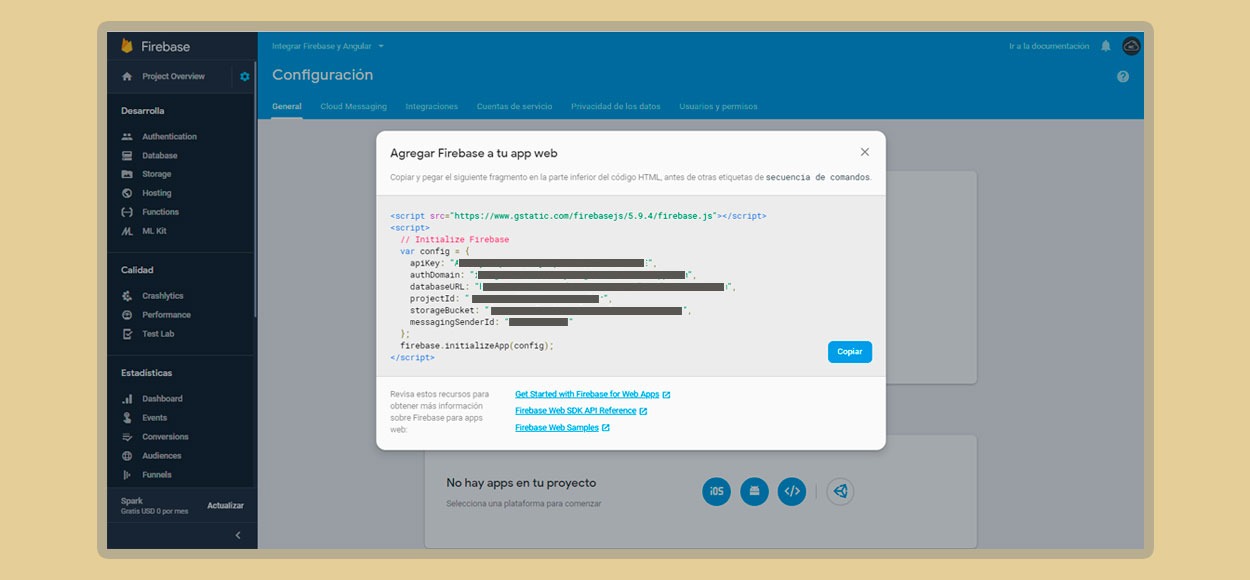The width and height of the screenshot is (1250, 580).
Task: Click the Copiar button
Action: coord(850,352)
